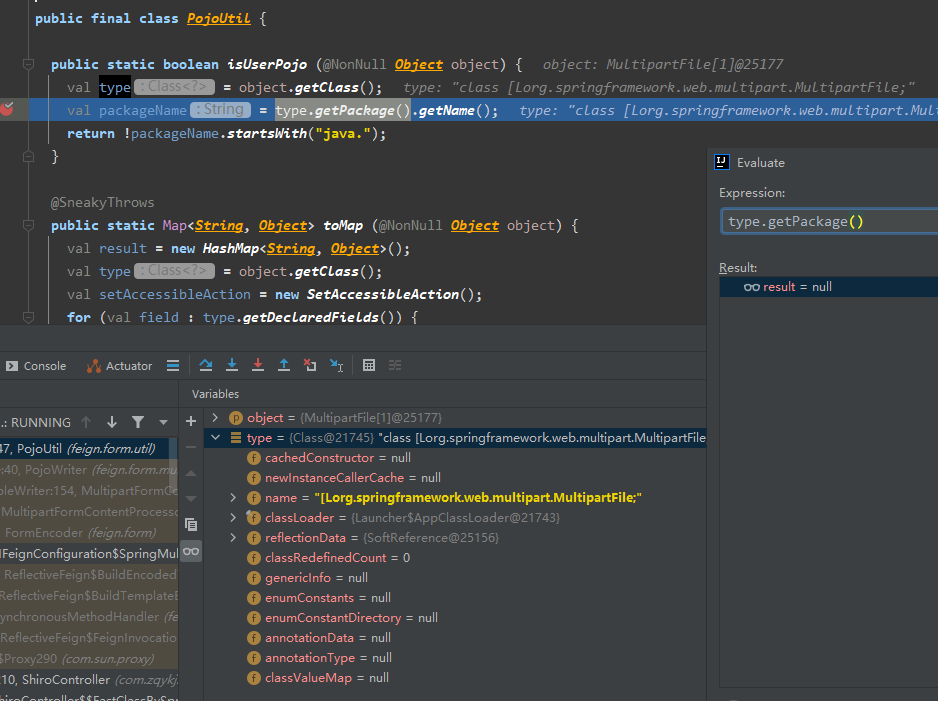The height and width of the screenshot is (701, 938).
Task: Click the frames filter funnel icon
Action: pyautogui.click(x=138, y=422)
